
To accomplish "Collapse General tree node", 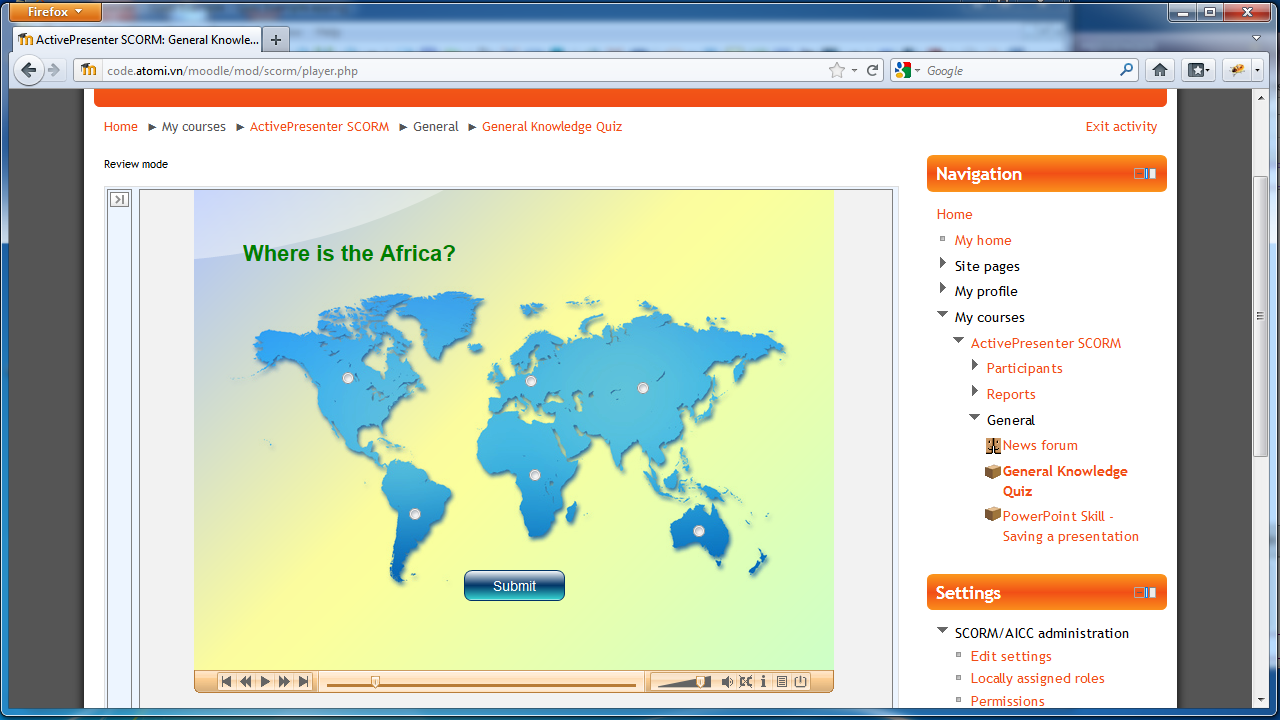I will (975, 418).
